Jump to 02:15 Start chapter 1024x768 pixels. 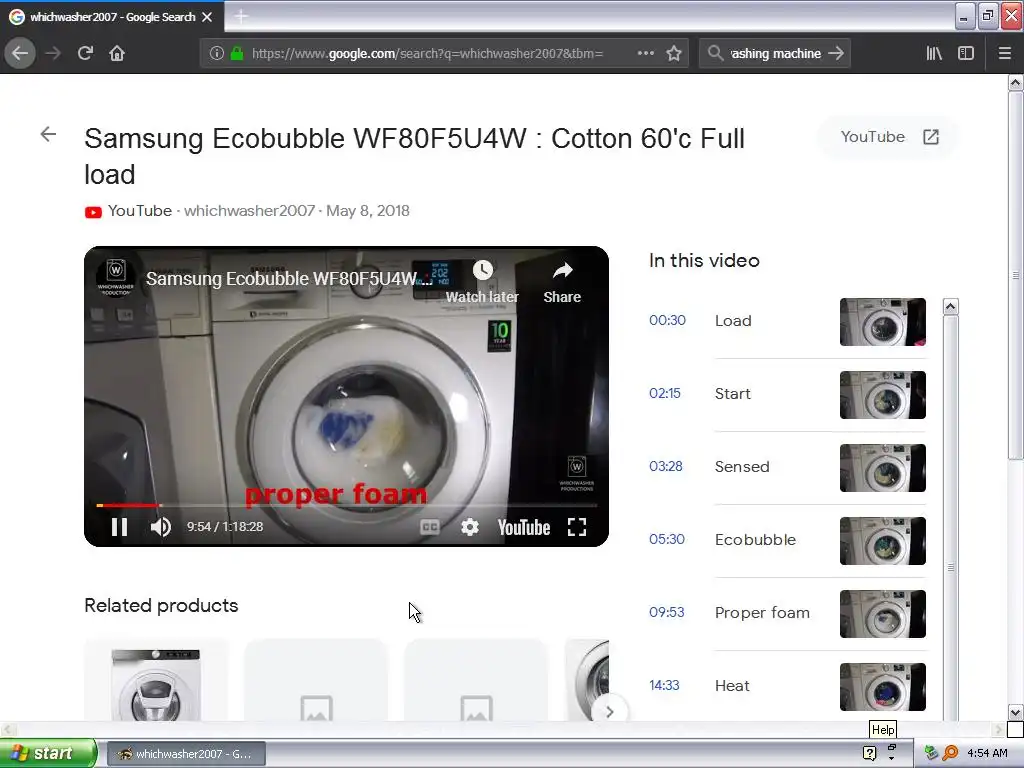pos(701,394)
